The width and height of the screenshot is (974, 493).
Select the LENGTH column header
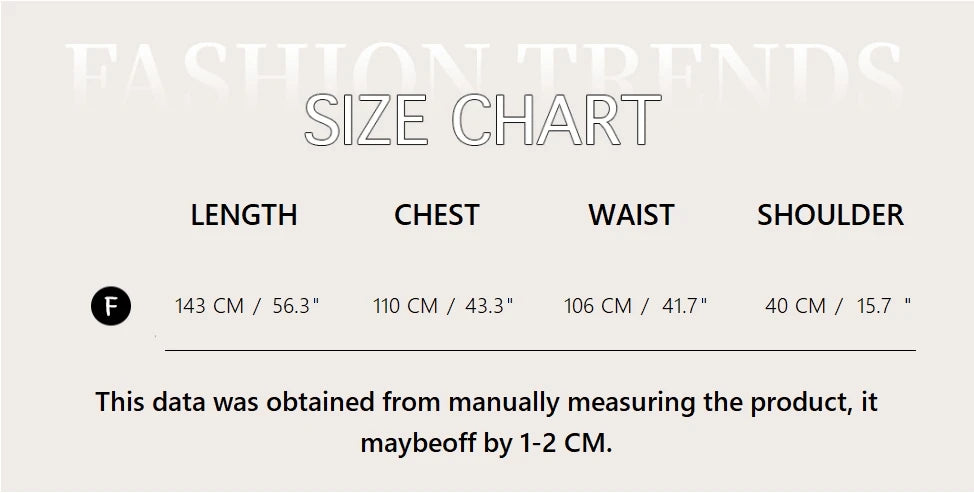pos(244,215)
